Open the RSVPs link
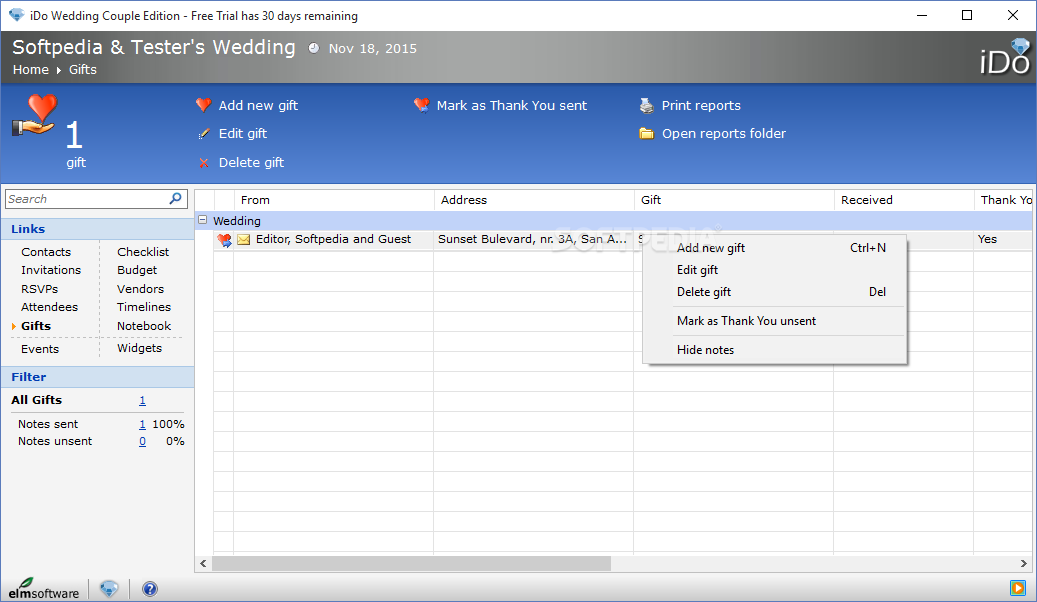The width and height of the screenshot is (1037, 602). 40,289
